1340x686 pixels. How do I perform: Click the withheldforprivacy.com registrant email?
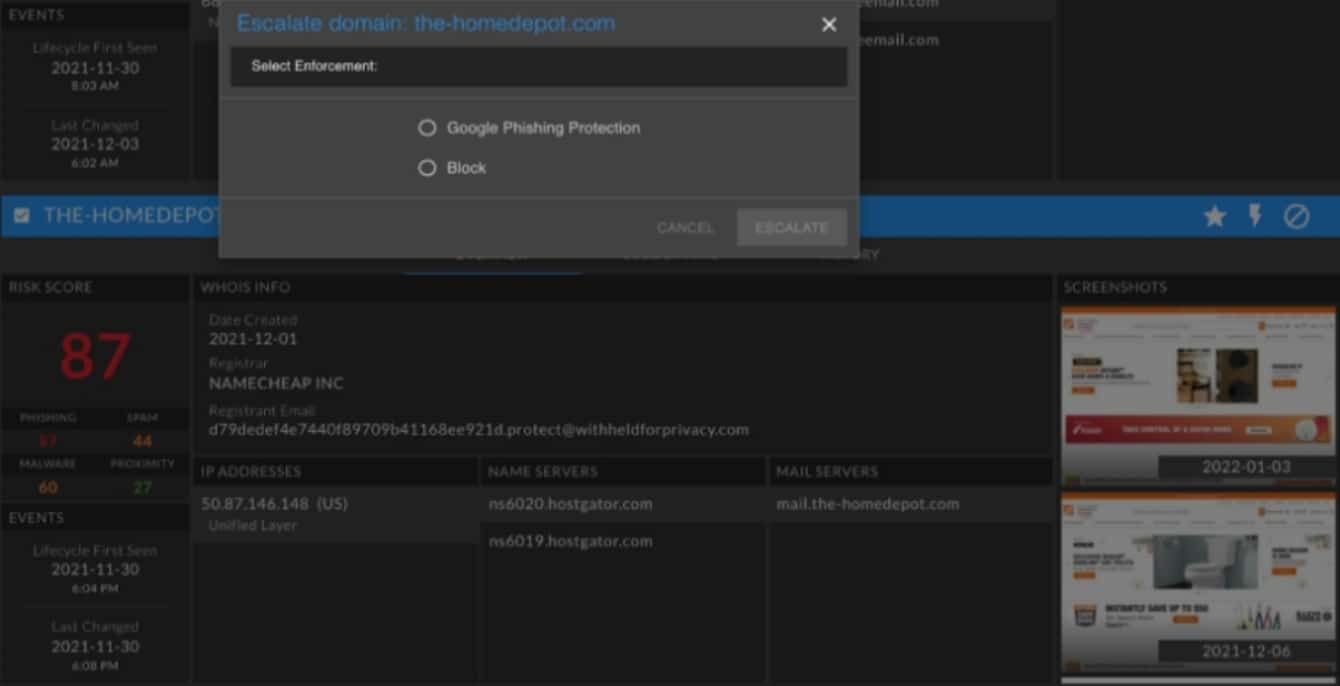point(478,429)
